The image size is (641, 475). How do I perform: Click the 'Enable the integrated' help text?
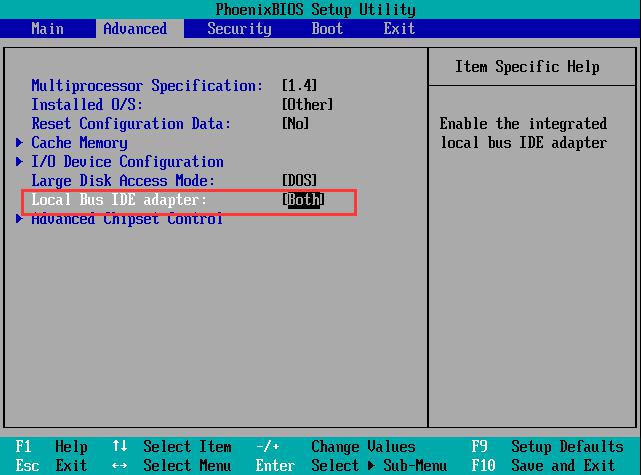click(x=523, y=124)
